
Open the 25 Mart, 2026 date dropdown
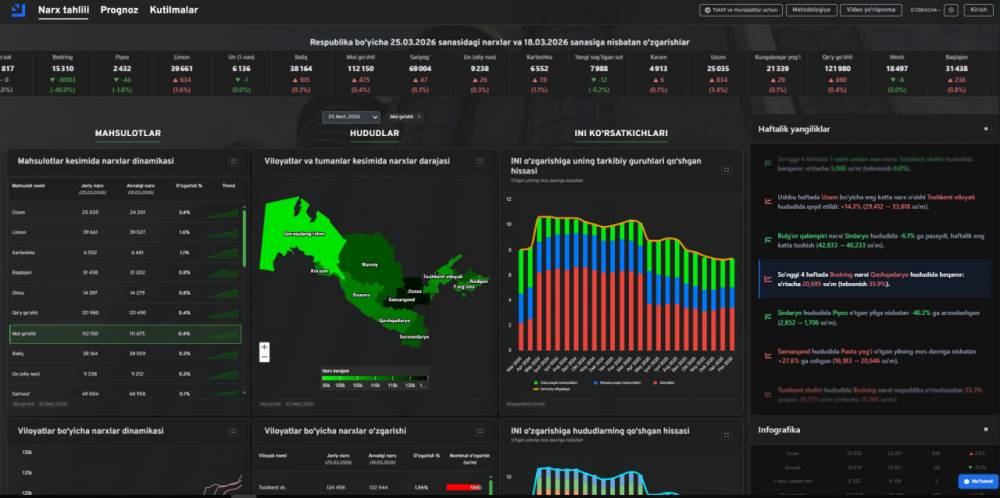345,116
